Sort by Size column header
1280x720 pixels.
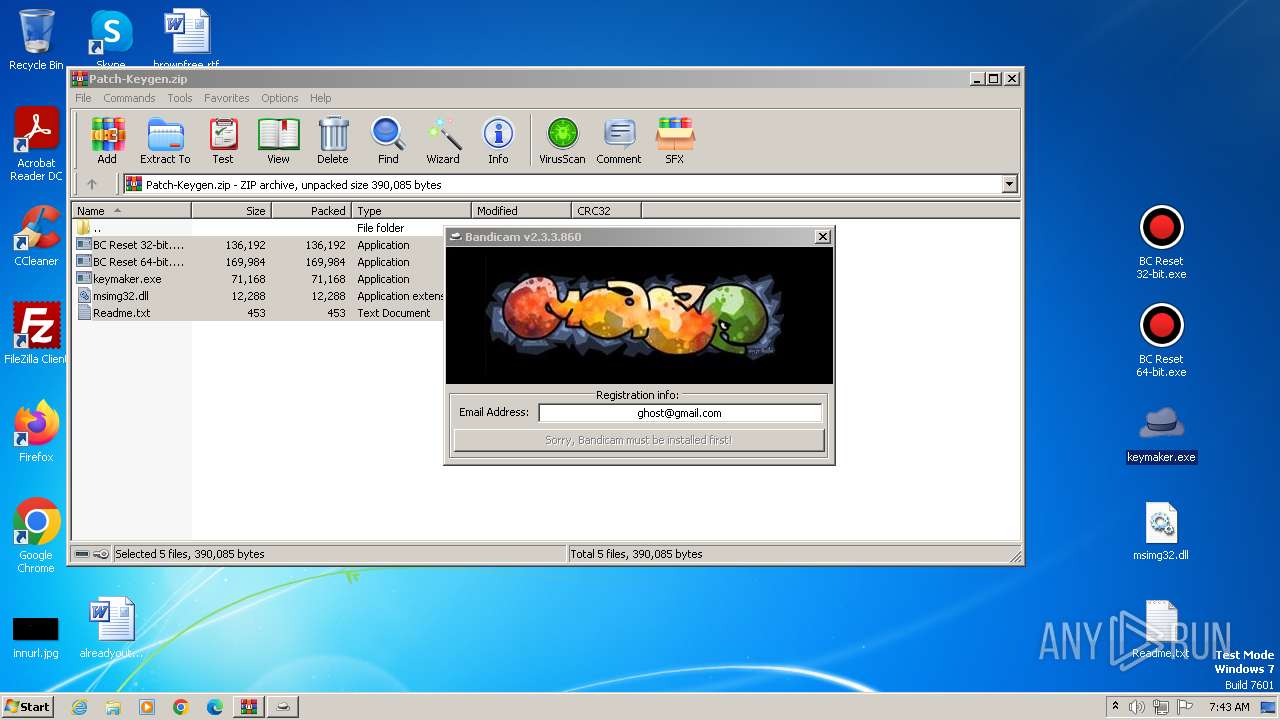click(231, 211)
